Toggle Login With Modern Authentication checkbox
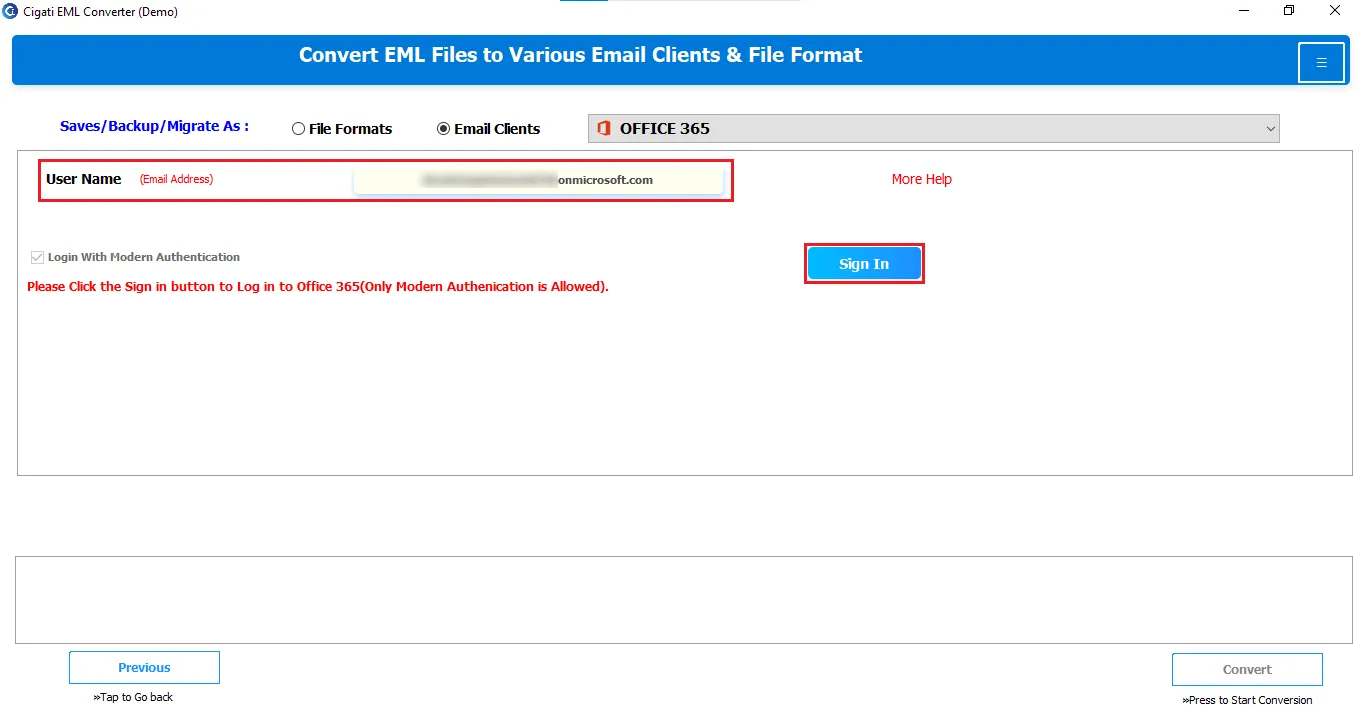The width and height of the screenshot is (1360, 728). 38,257
